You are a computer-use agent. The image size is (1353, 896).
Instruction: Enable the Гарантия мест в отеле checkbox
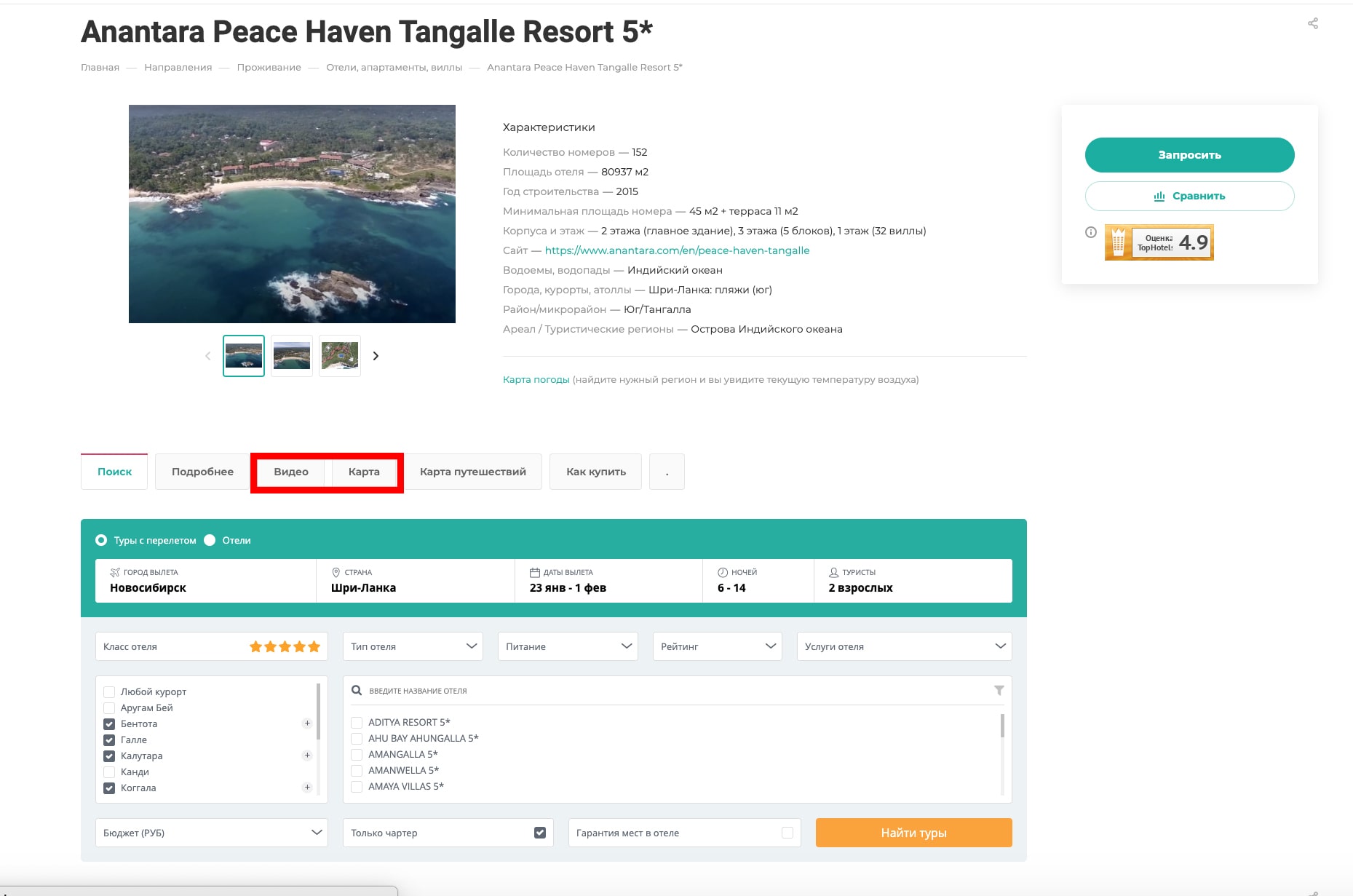pos(787,833)
